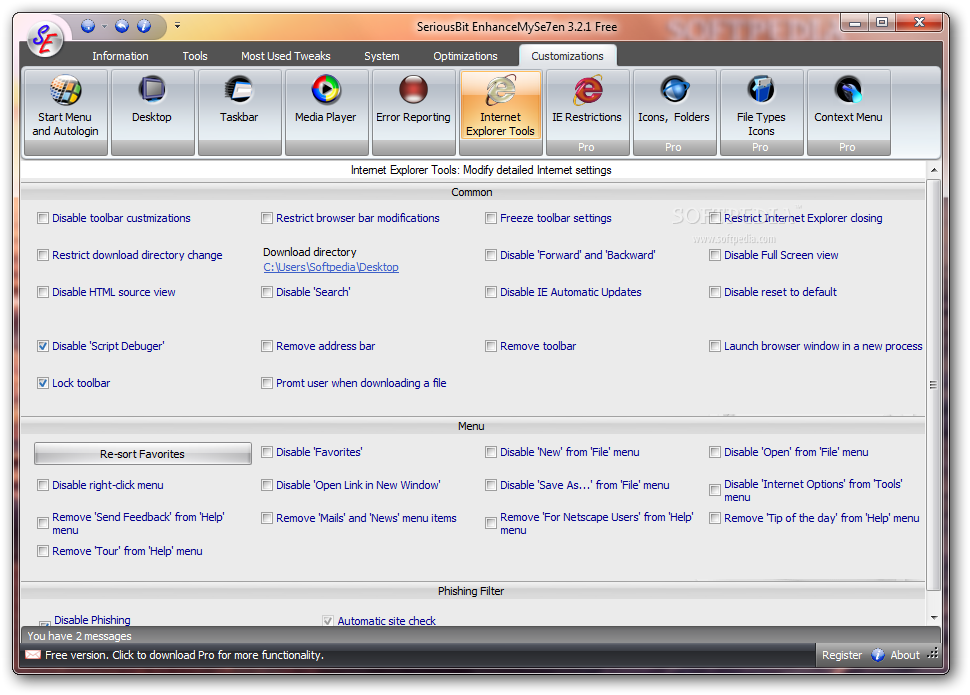Open the System tab
The width and height of the screenshot is (970, 695).
click(x=382, y=56)
